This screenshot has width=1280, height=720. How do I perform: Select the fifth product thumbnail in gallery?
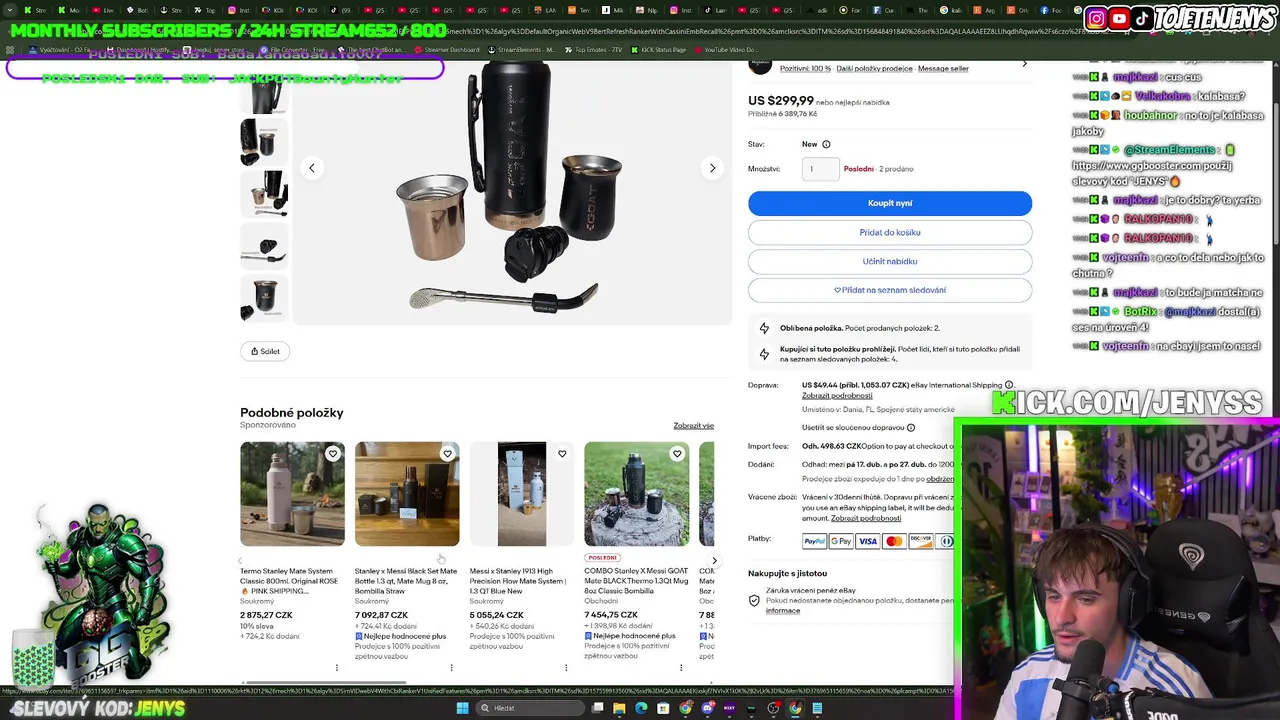(264, 298)
